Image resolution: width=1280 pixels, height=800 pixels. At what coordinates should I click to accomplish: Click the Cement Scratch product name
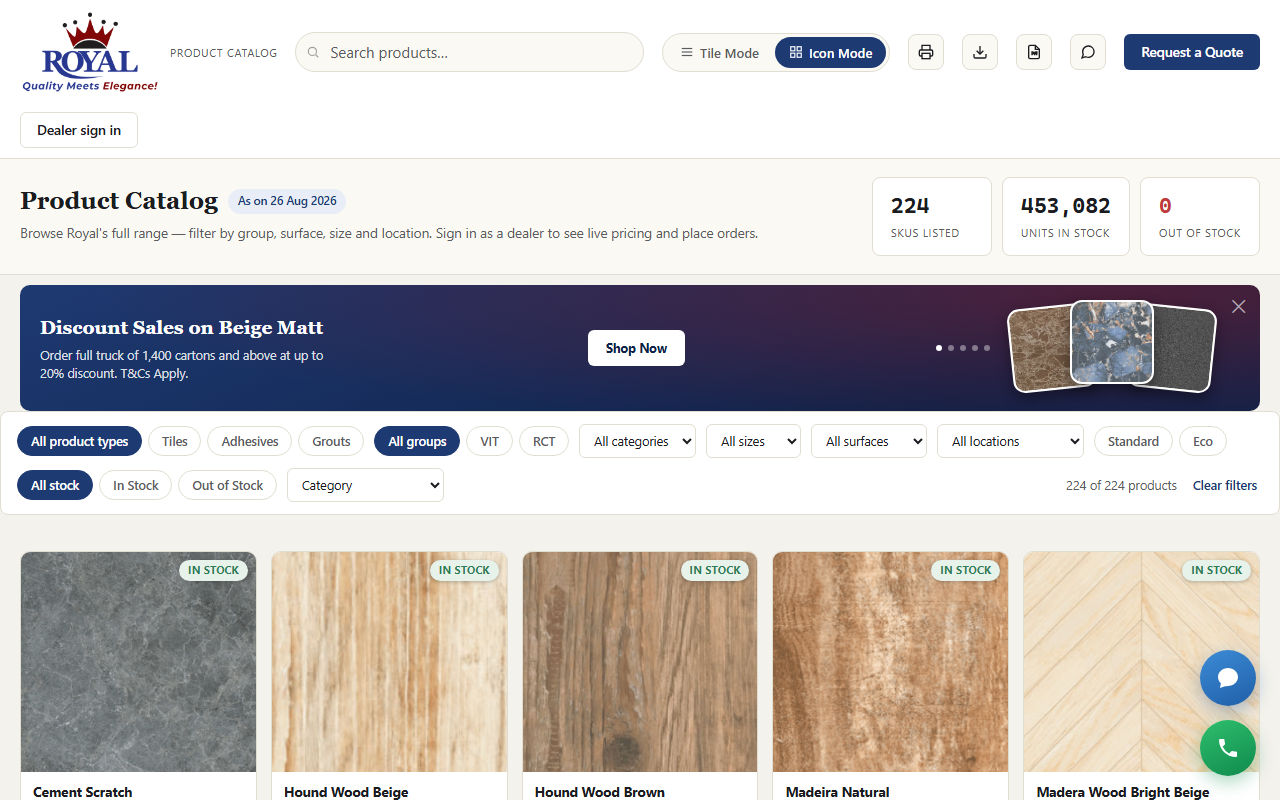(x=83, y=792)
